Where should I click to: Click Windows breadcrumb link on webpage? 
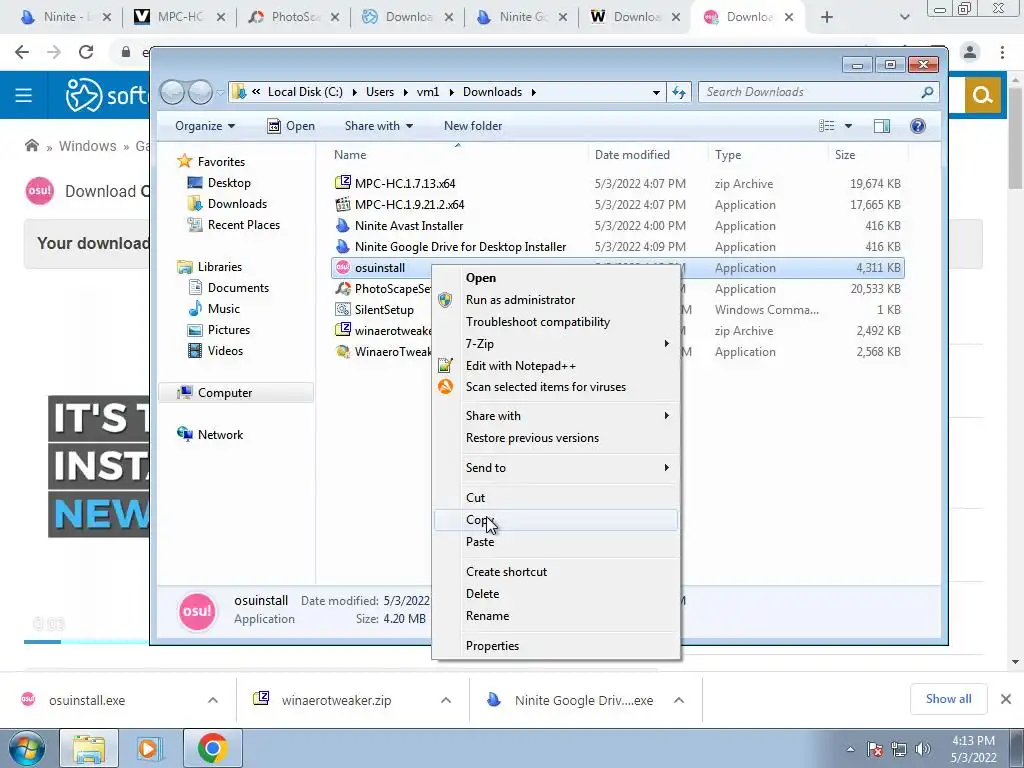[88, 146]
